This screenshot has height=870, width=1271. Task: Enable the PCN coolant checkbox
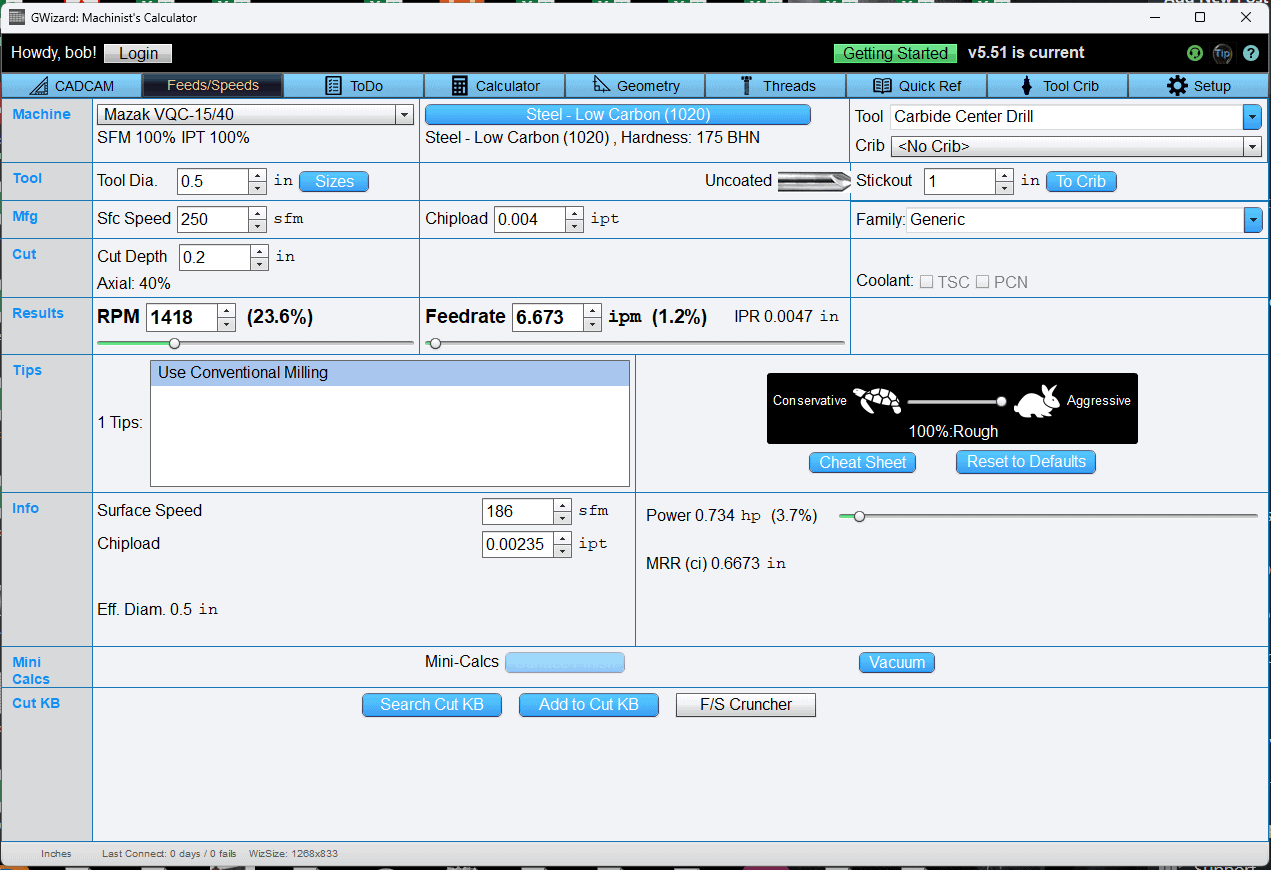coord(981,282)
